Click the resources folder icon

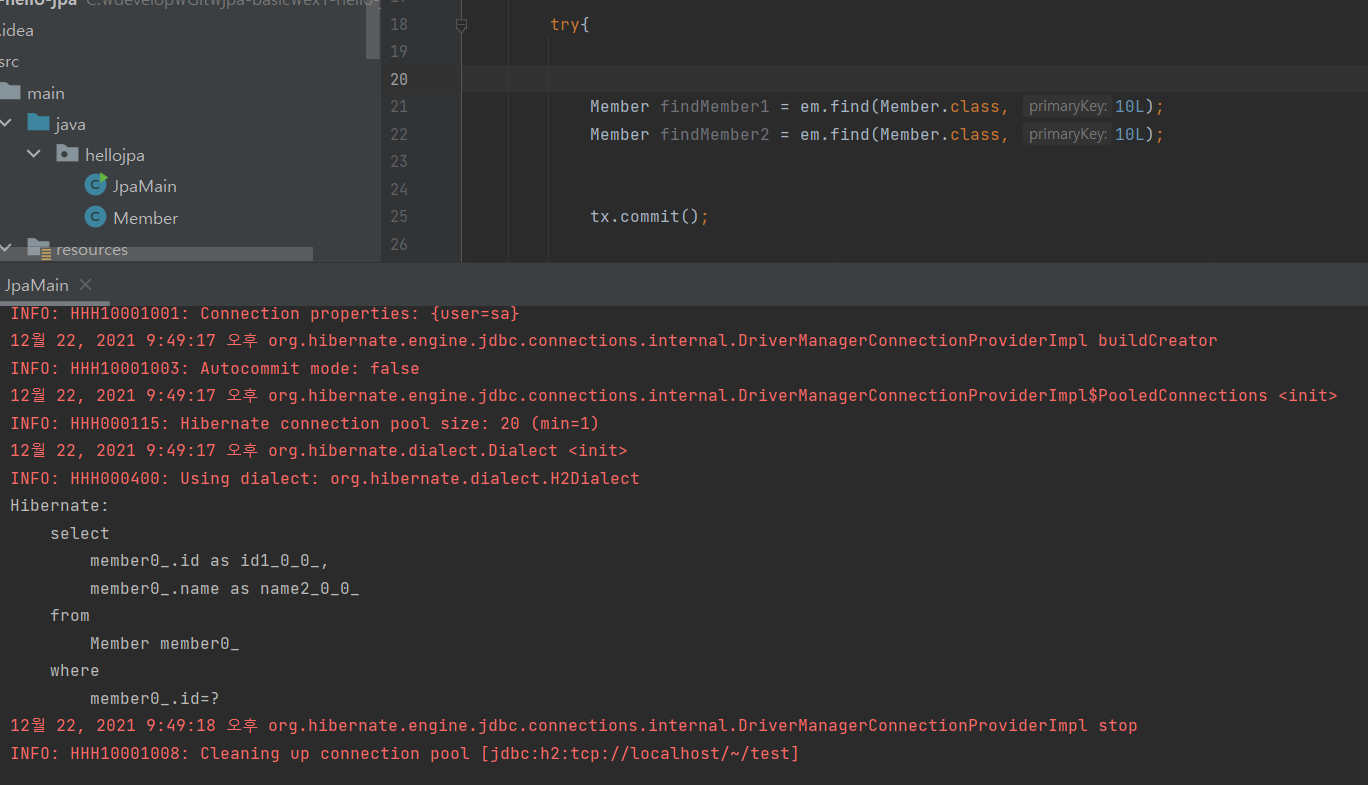click(x=39, y=248)
